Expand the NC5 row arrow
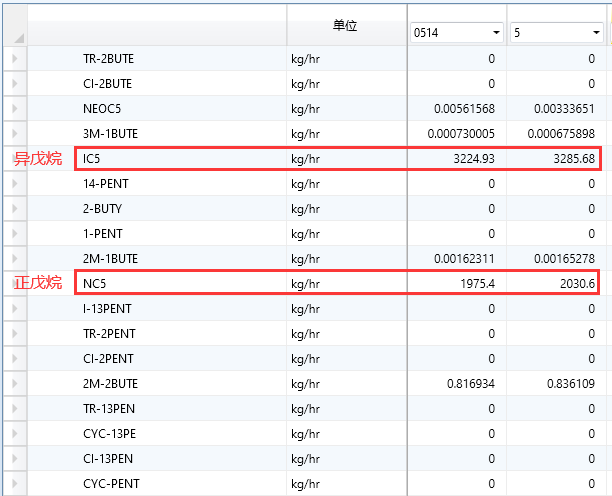The height and width of the screenshot is (496, 612). tap(14, 284)
